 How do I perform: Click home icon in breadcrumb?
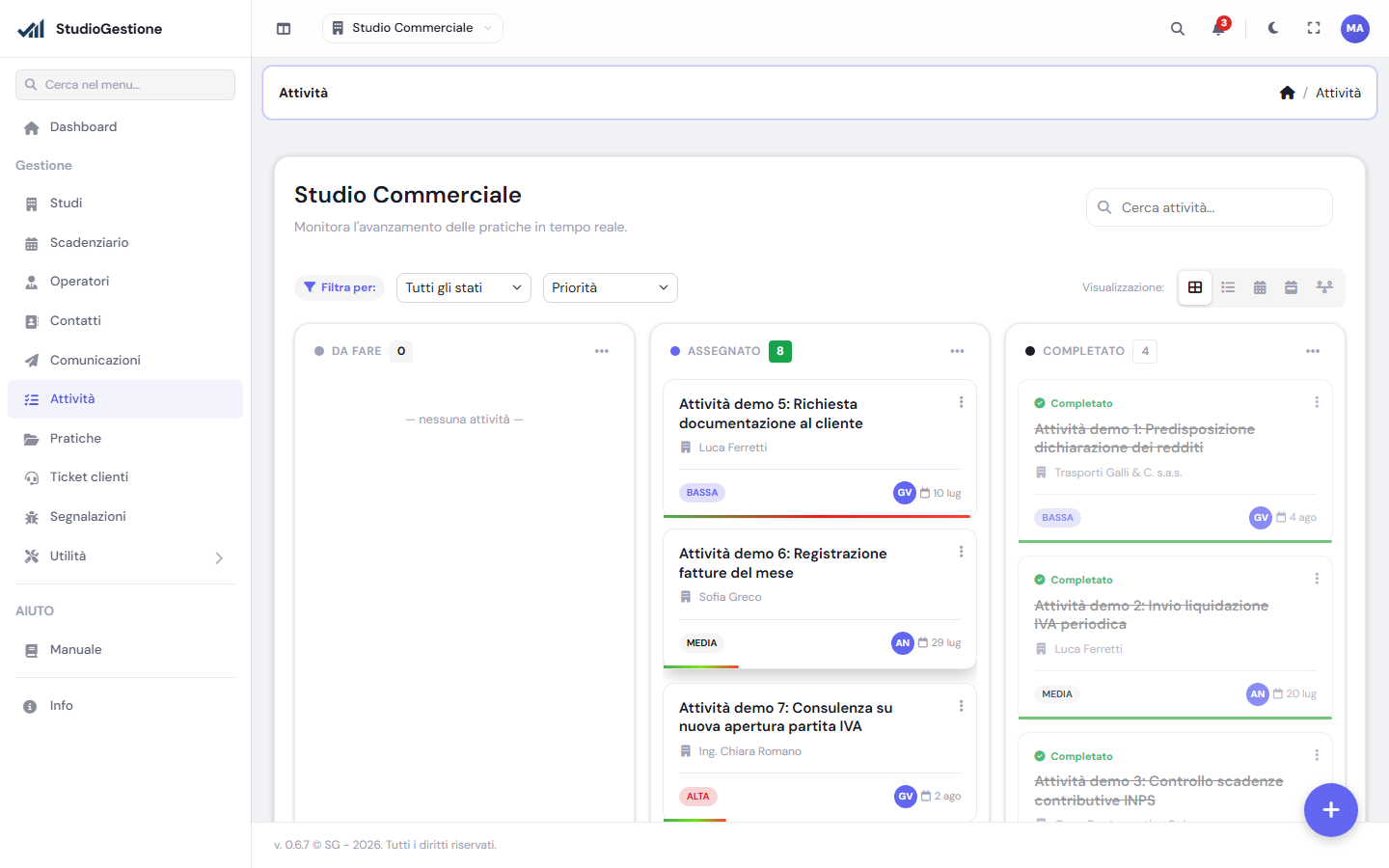click(1287, 93)
